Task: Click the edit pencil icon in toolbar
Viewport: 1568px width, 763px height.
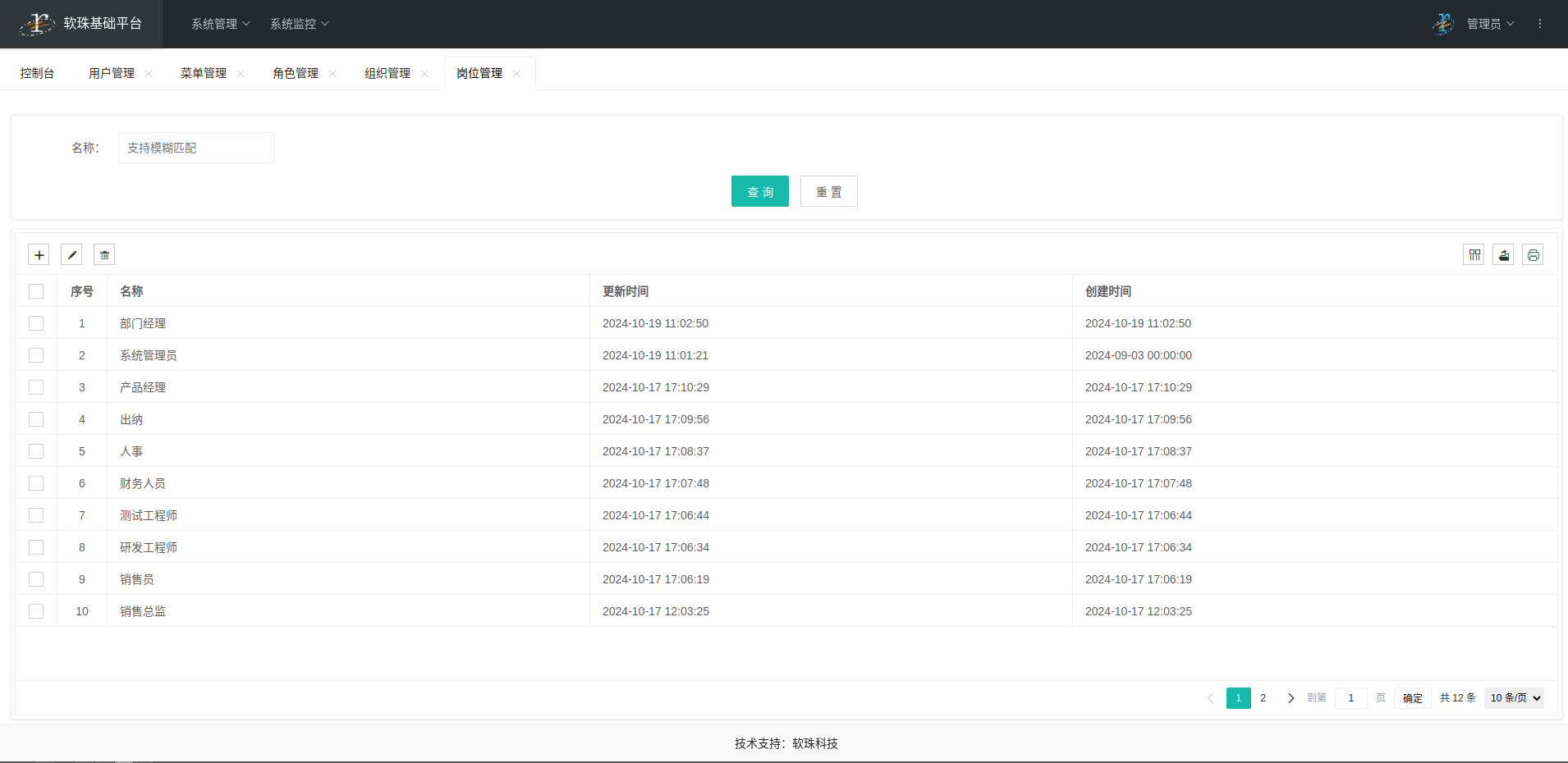Action: pyautogui.click(x=71, y=255)
